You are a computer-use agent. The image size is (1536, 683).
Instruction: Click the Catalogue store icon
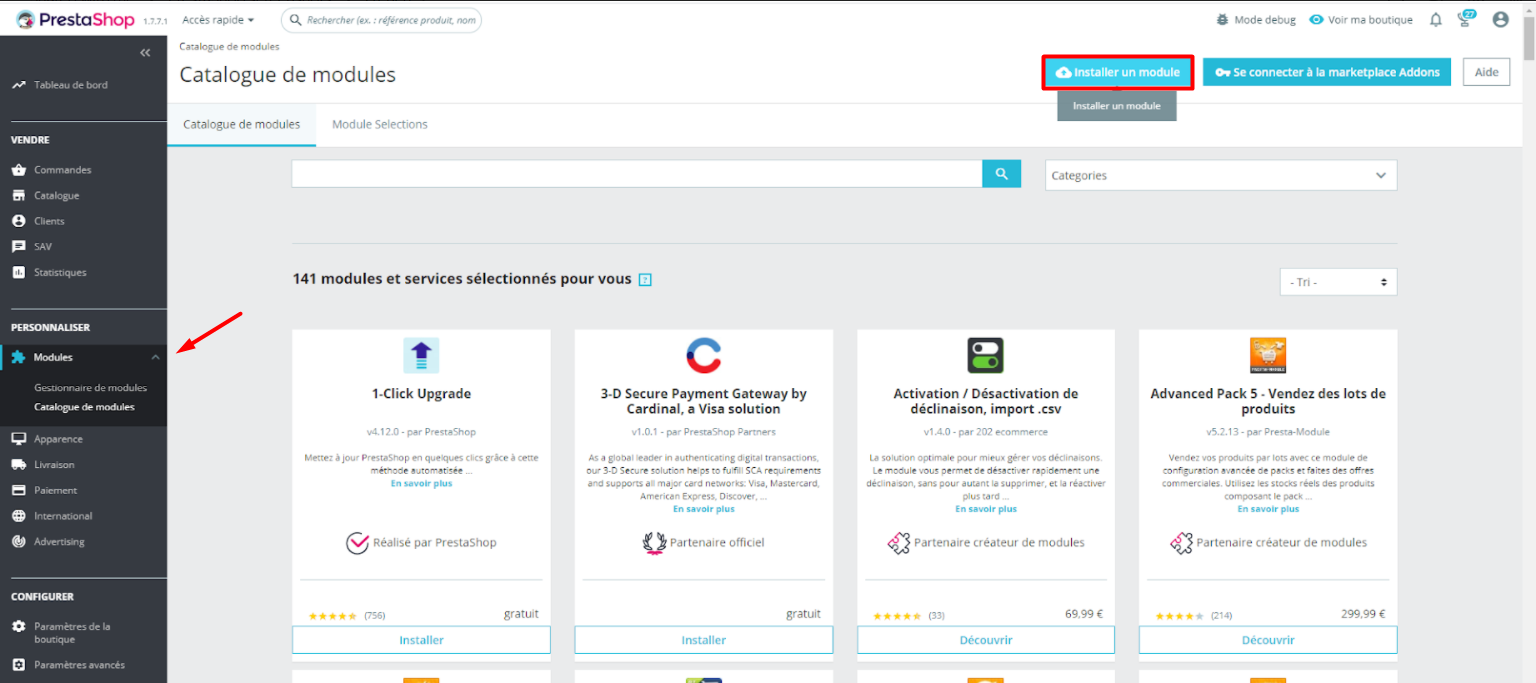[x=18, y=196]
